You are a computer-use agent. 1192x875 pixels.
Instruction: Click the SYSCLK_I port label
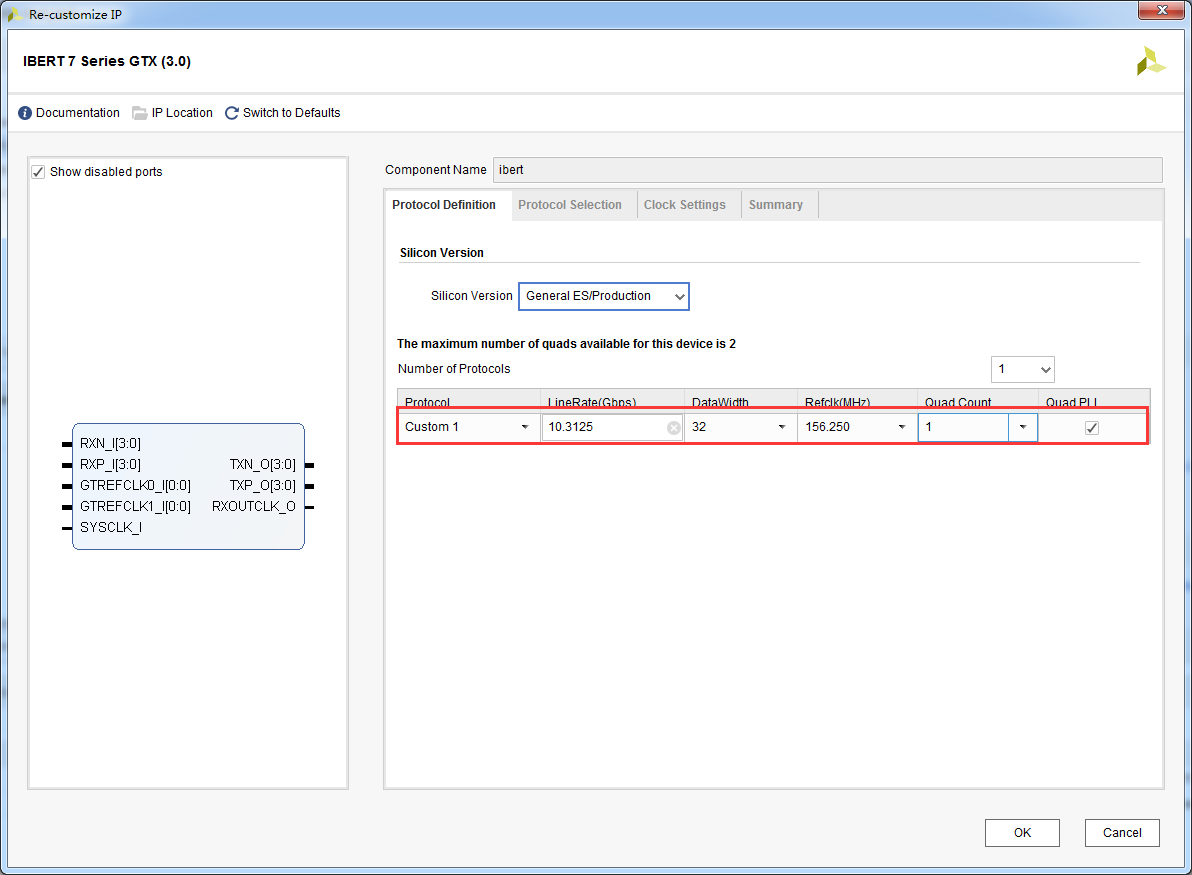click(110, 528)
